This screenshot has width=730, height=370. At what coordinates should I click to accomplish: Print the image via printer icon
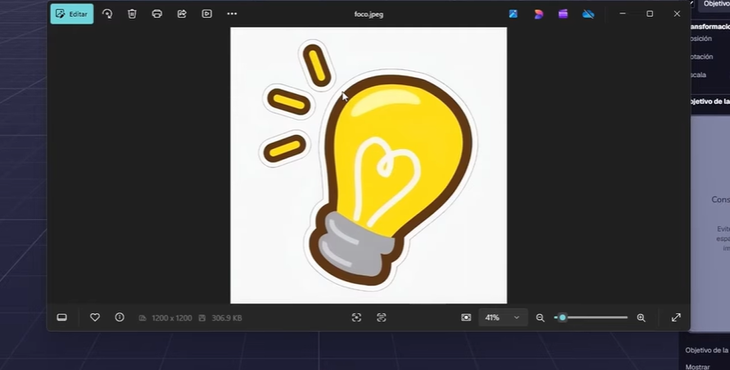tap(157, 14)
